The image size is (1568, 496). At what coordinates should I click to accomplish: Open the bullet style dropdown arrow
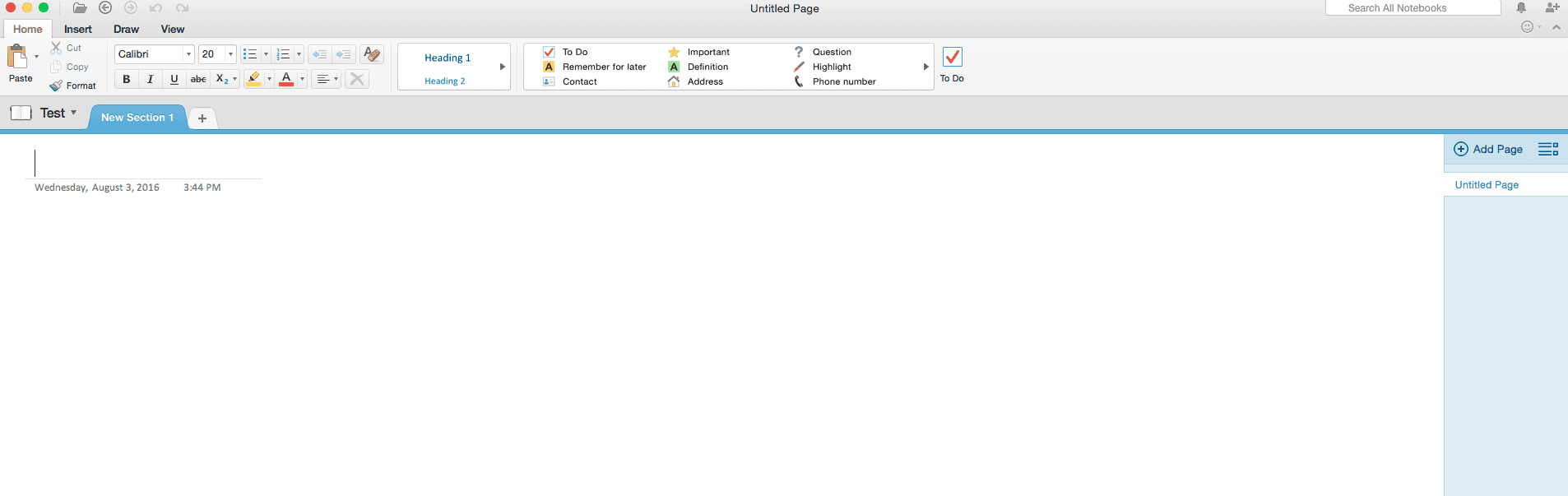click(266, 54)
